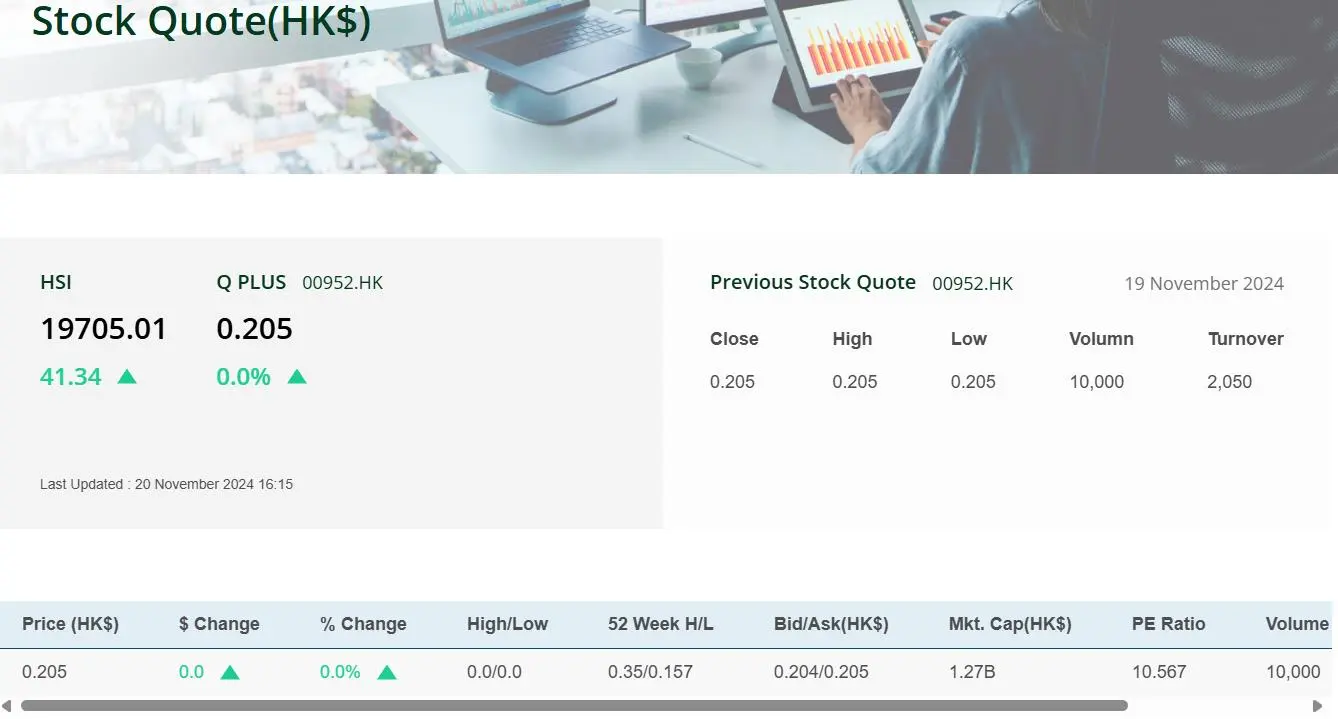Click the Price (HK$) column header
Viewport: 1338px width, 719px height.
tap(70, 624)
